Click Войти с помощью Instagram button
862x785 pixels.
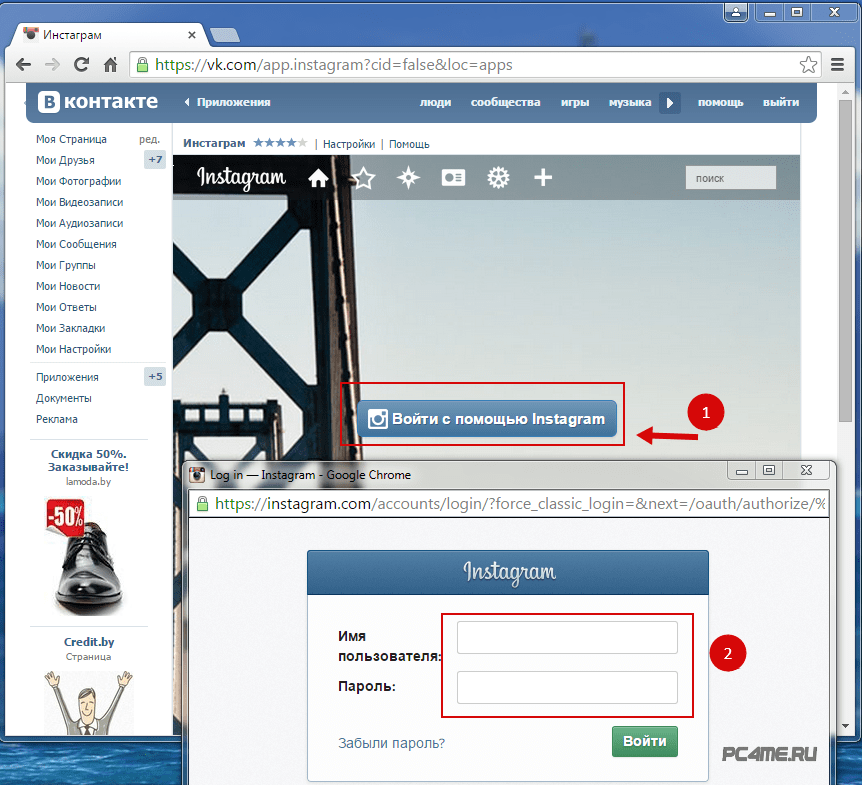488,419
